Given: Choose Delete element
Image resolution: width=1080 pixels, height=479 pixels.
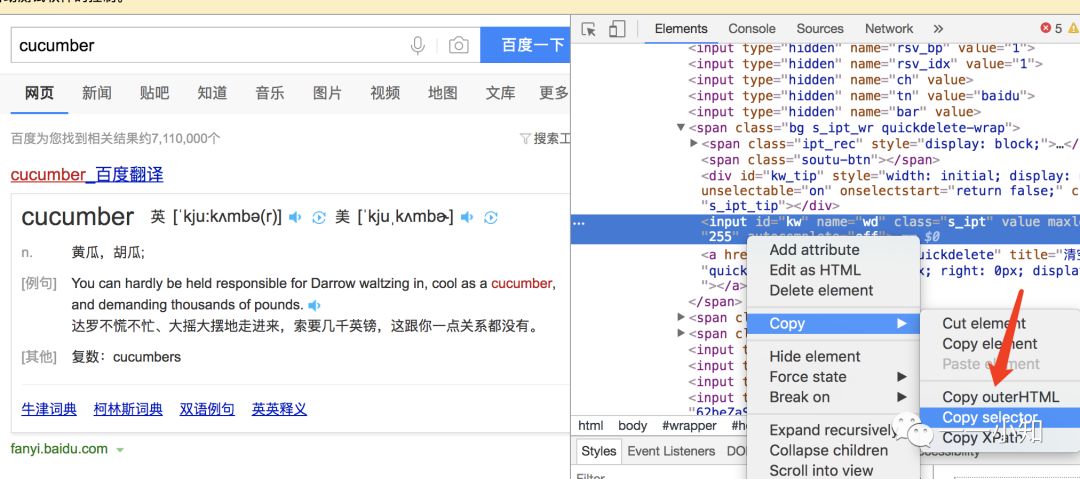Looking at the screenshot, I should pos(821,290).
